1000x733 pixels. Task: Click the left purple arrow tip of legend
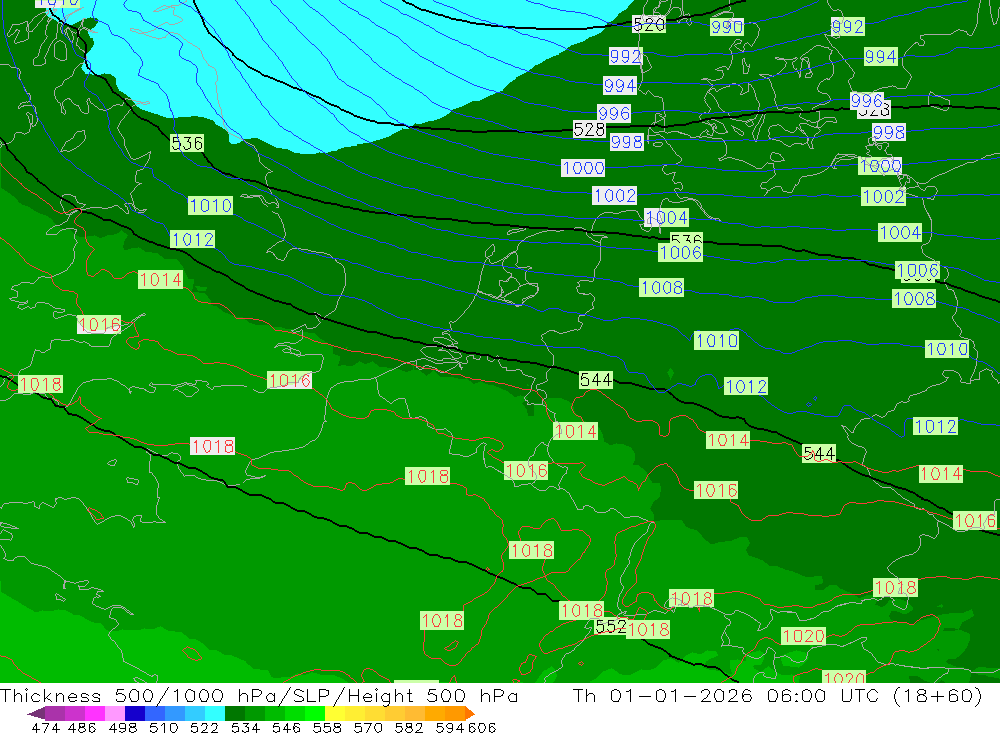coord(36,713)
